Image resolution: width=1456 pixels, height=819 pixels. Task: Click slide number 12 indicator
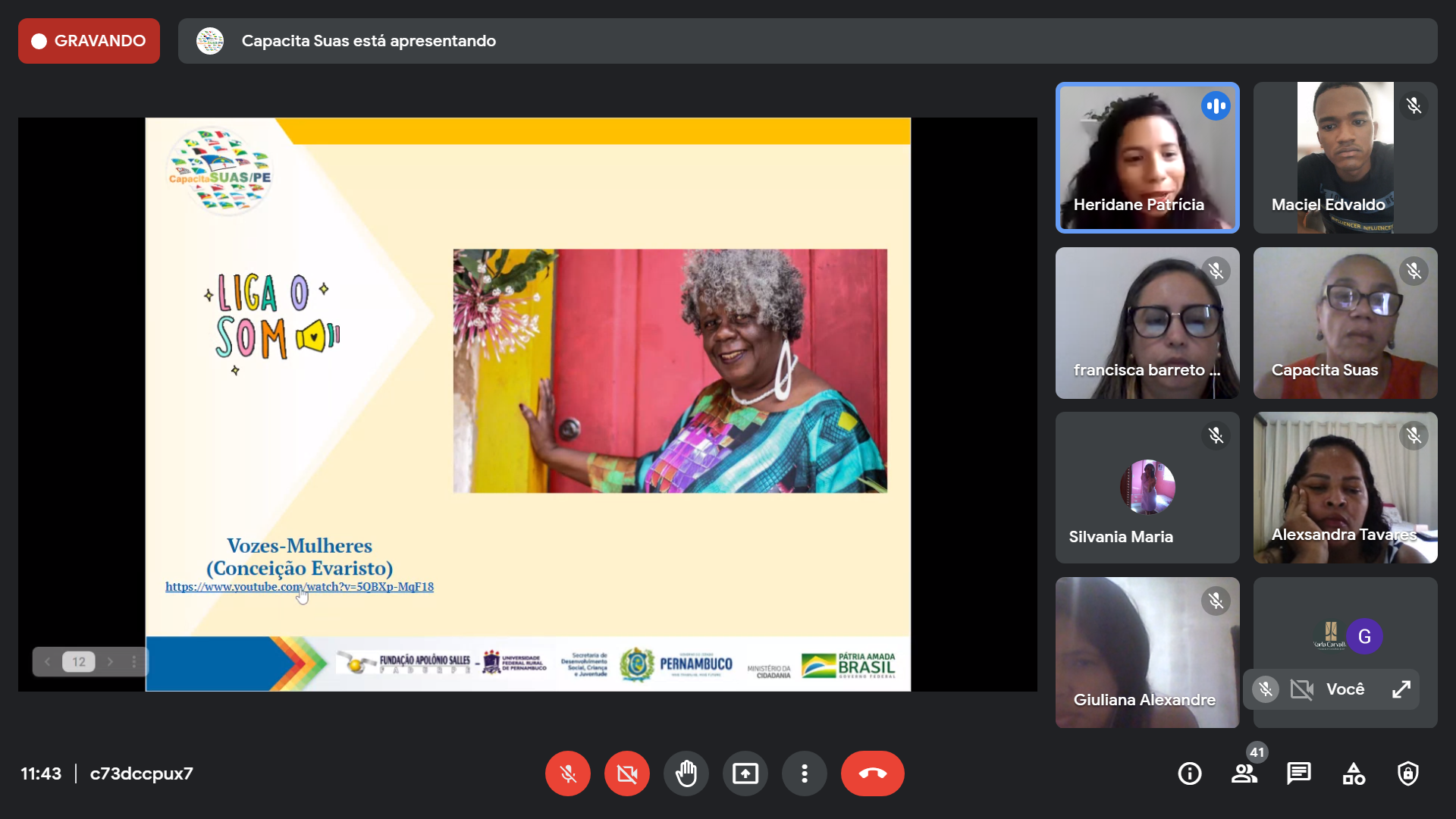pyautogui.click(x=79, y=662)
